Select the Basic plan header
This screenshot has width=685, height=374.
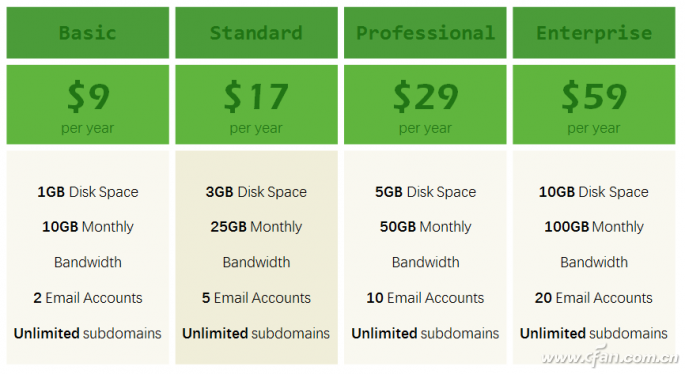coord(87,33)
